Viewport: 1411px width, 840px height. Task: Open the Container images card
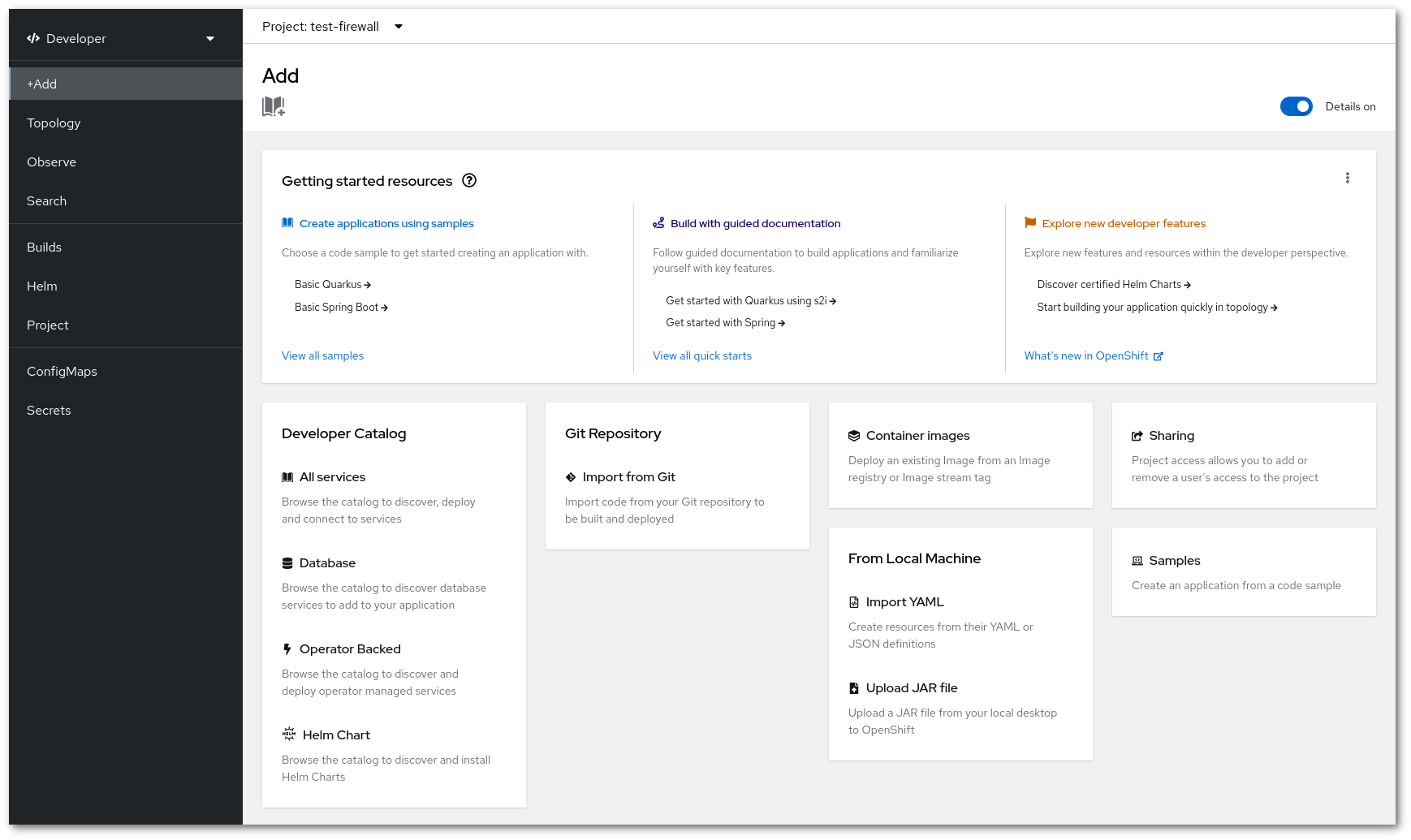point(960,455)
